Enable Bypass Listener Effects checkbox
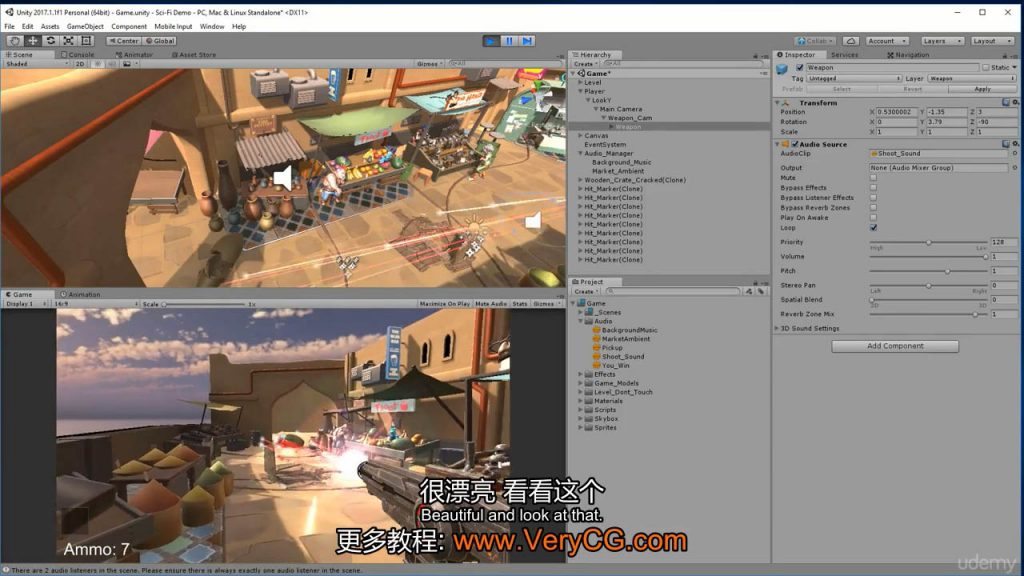 (x=873, y=198)
